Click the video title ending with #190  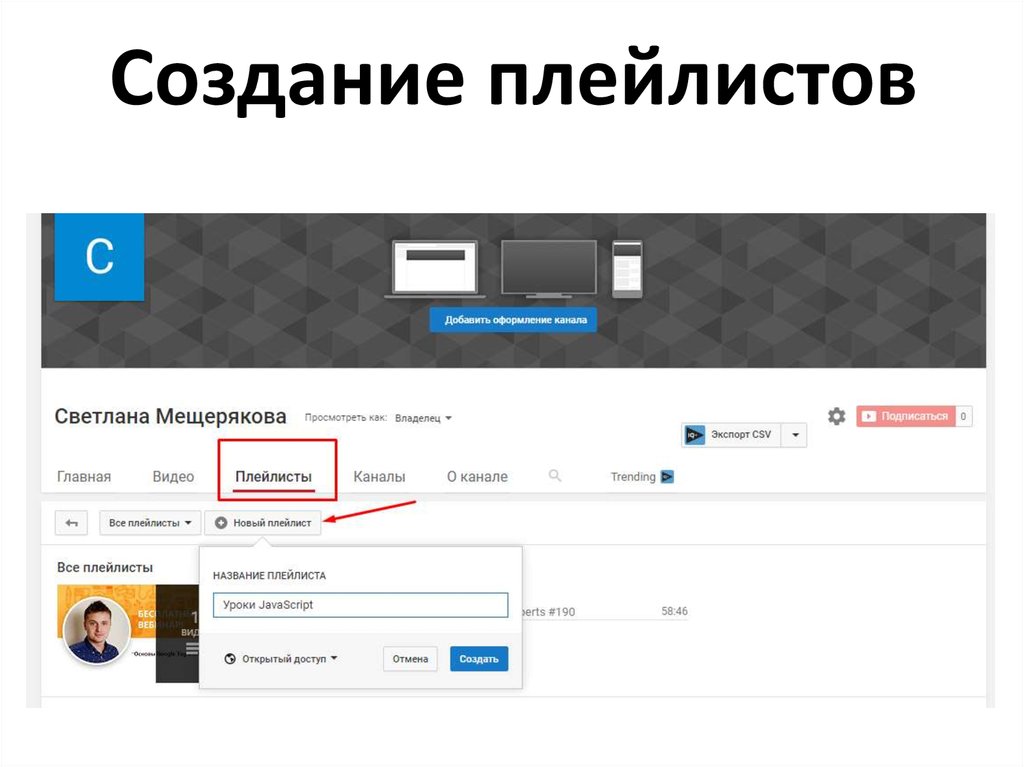pyautogui.click(x=549, y=612)
